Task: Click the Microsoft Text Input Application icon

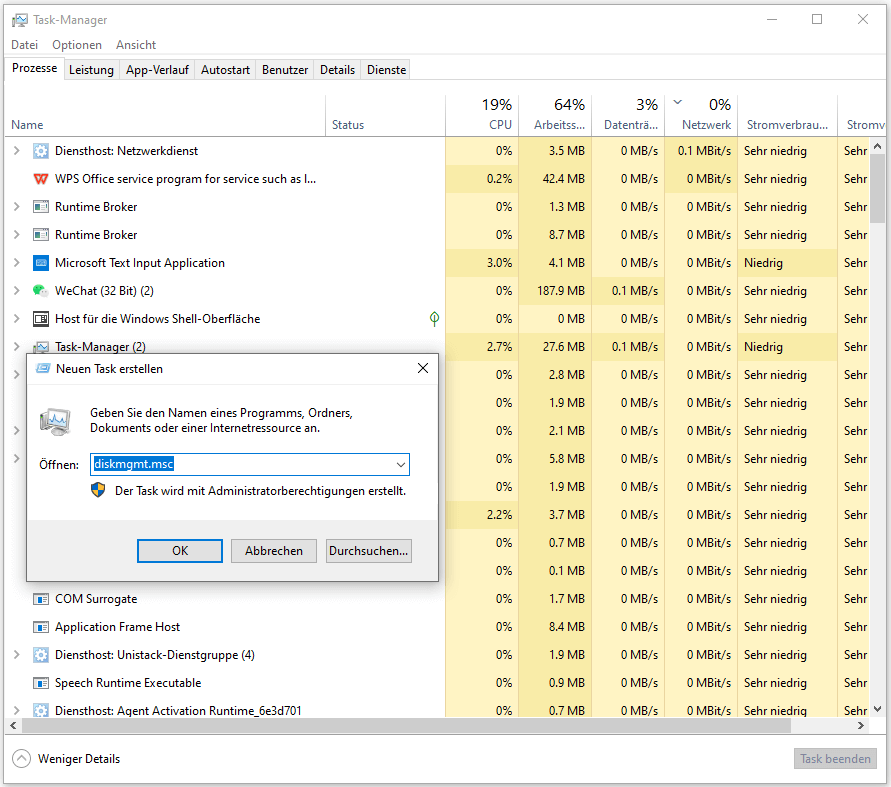Action: pos(41,262)
